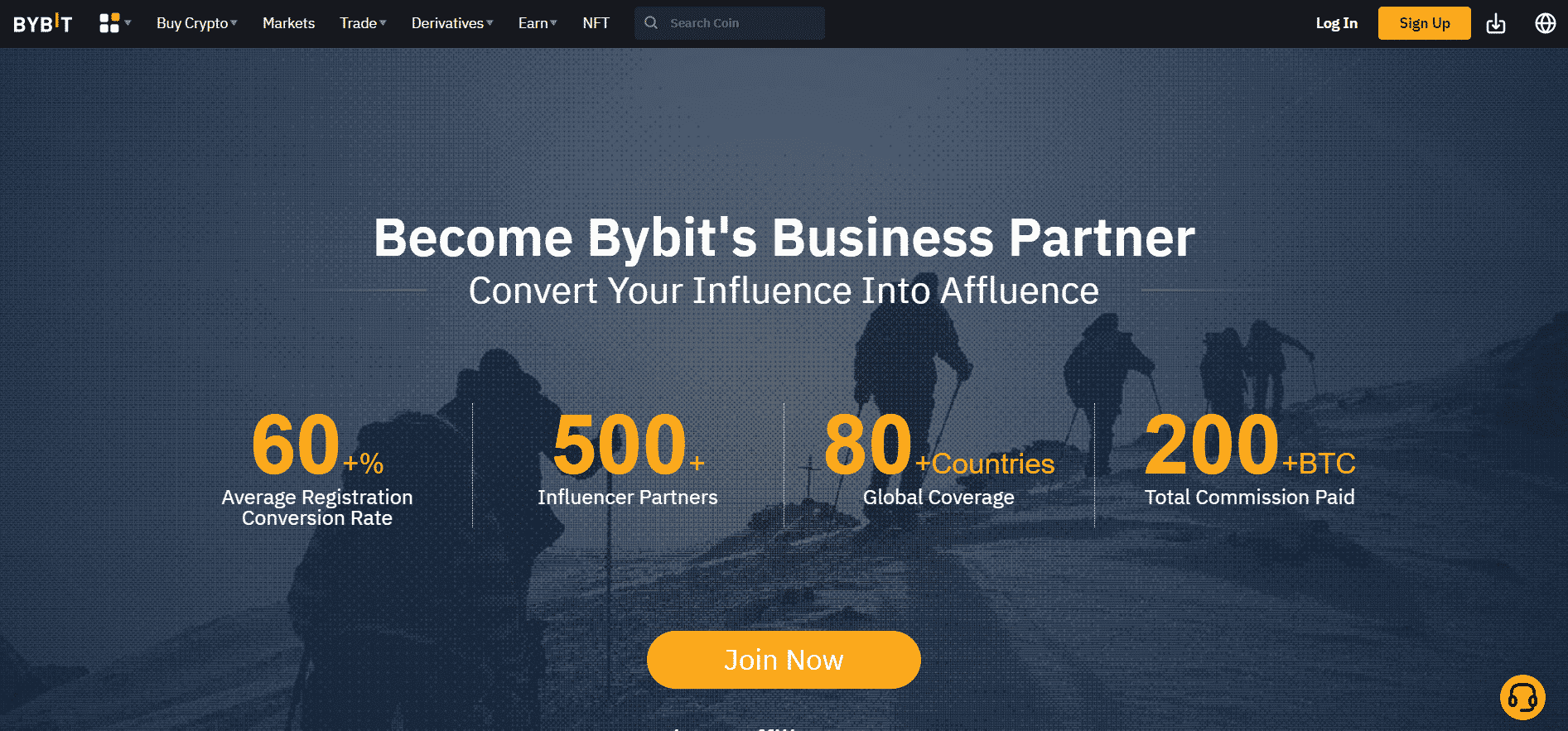Viewport: 1568px width, 731px height.
Task: Expand the Buy Crypto dropdown
Action: (x=196, y=23)
